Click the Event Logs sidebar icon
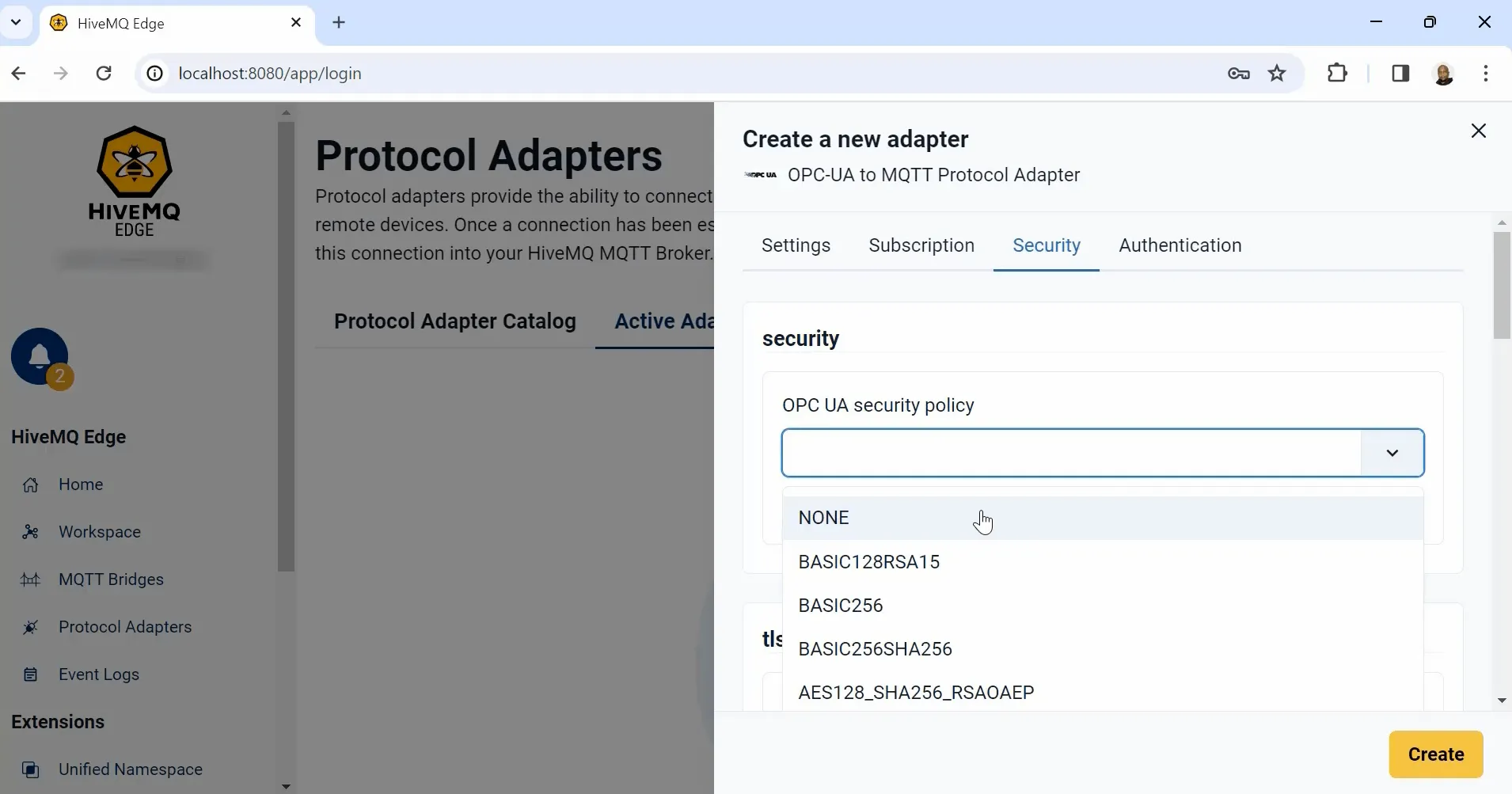Viewport: 1512px width, 794px height. pos(30,674)
